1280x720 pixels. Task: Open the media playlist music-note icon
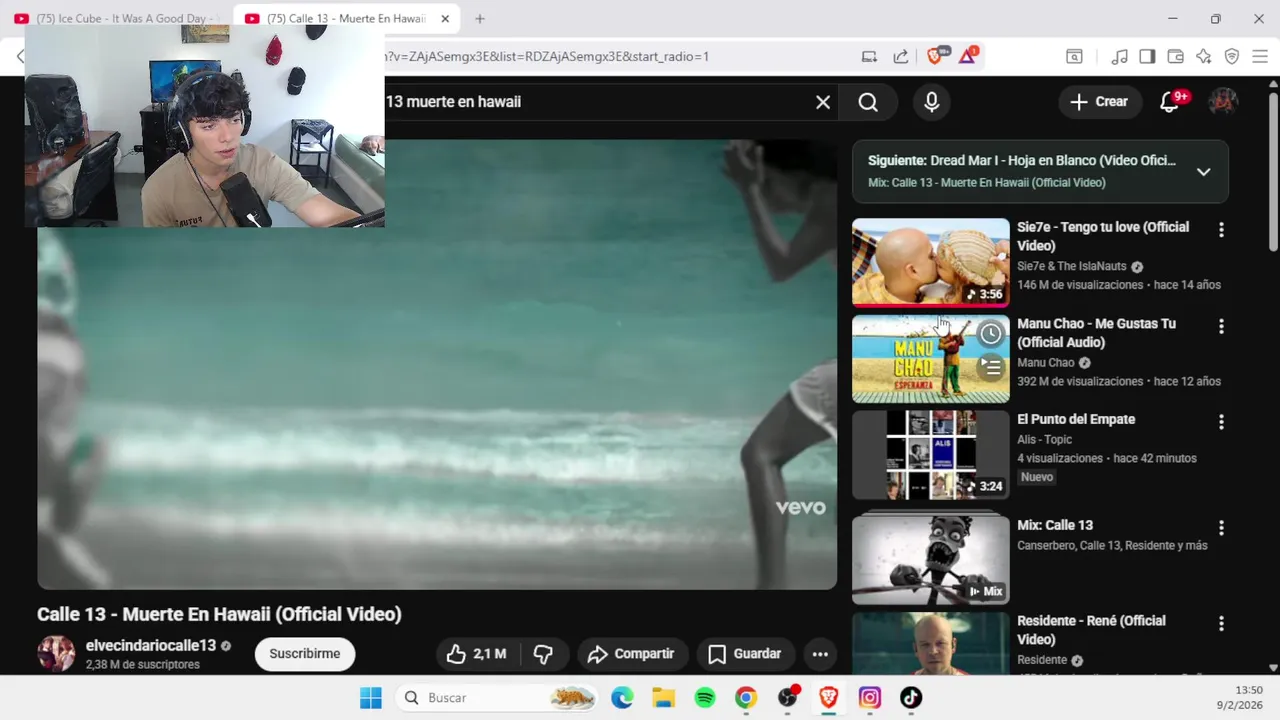(x=1120, y=57)
